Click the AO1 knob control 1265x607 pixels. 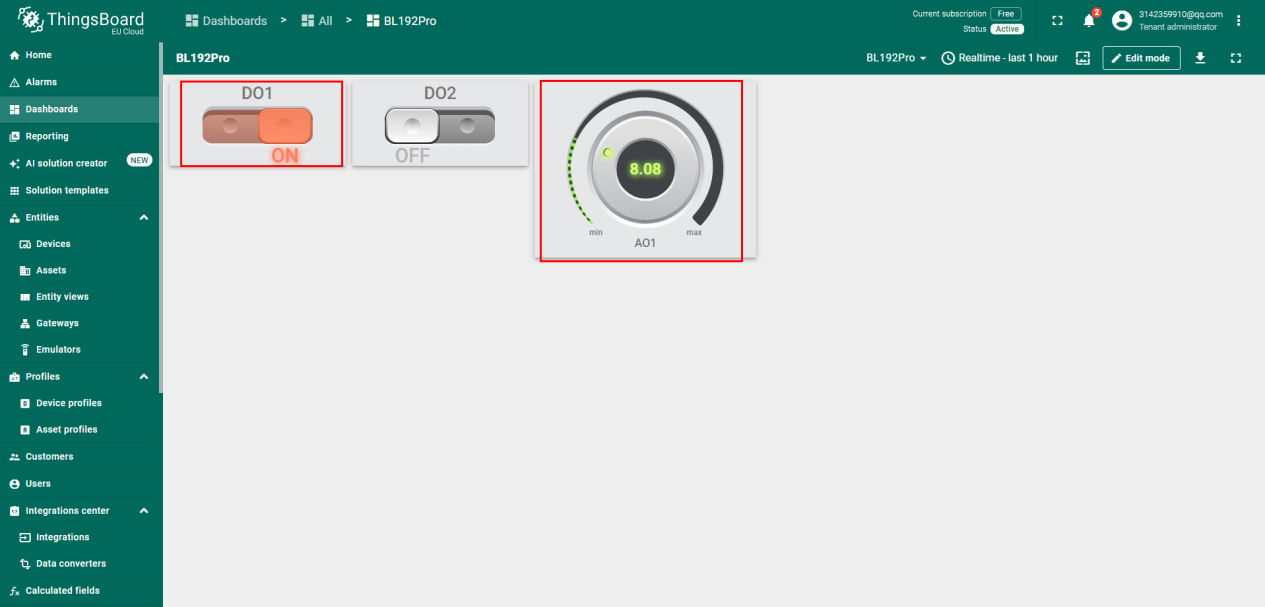tap(645, 170)
